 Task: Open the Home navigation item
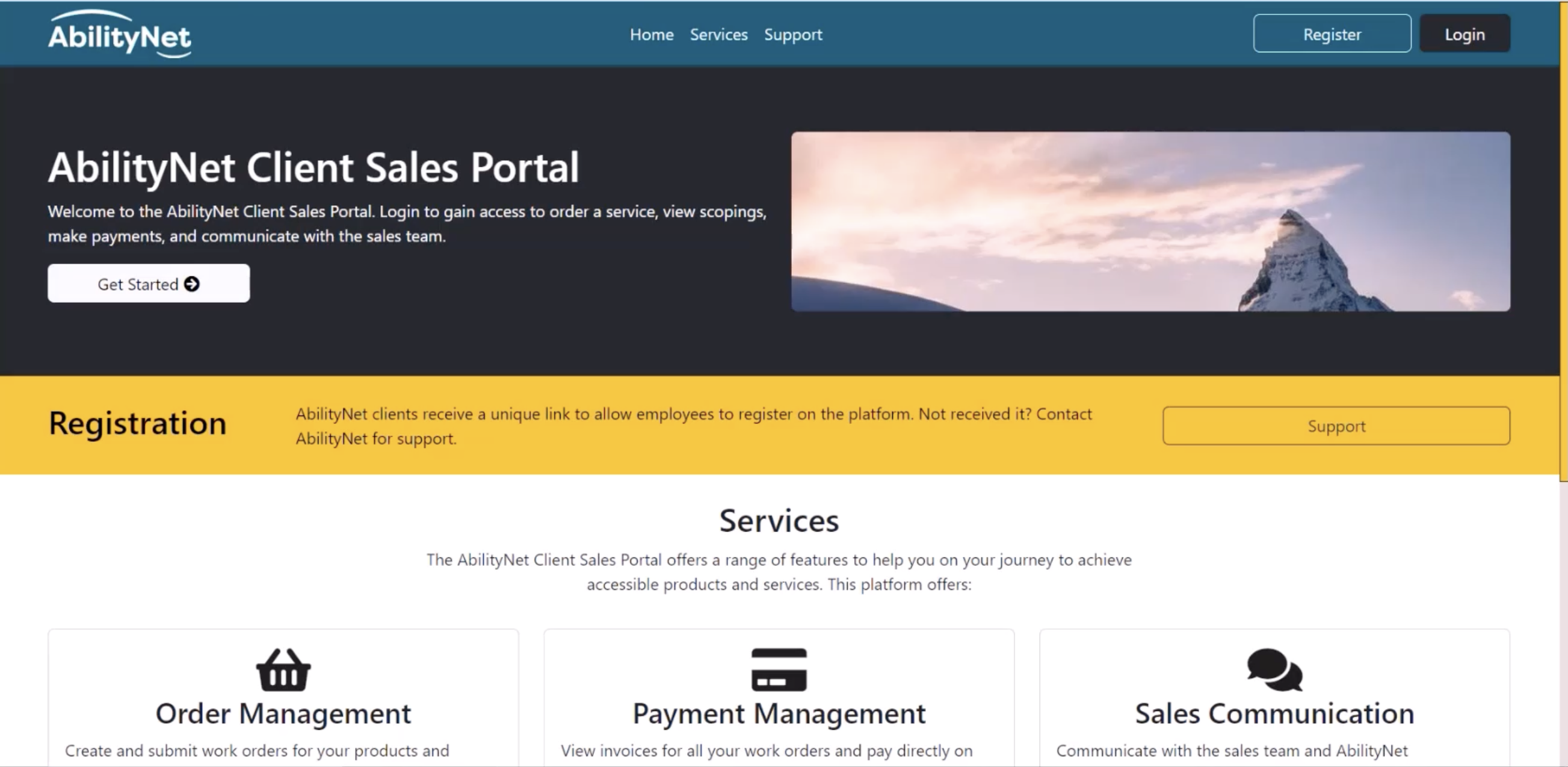coord(651,35)
